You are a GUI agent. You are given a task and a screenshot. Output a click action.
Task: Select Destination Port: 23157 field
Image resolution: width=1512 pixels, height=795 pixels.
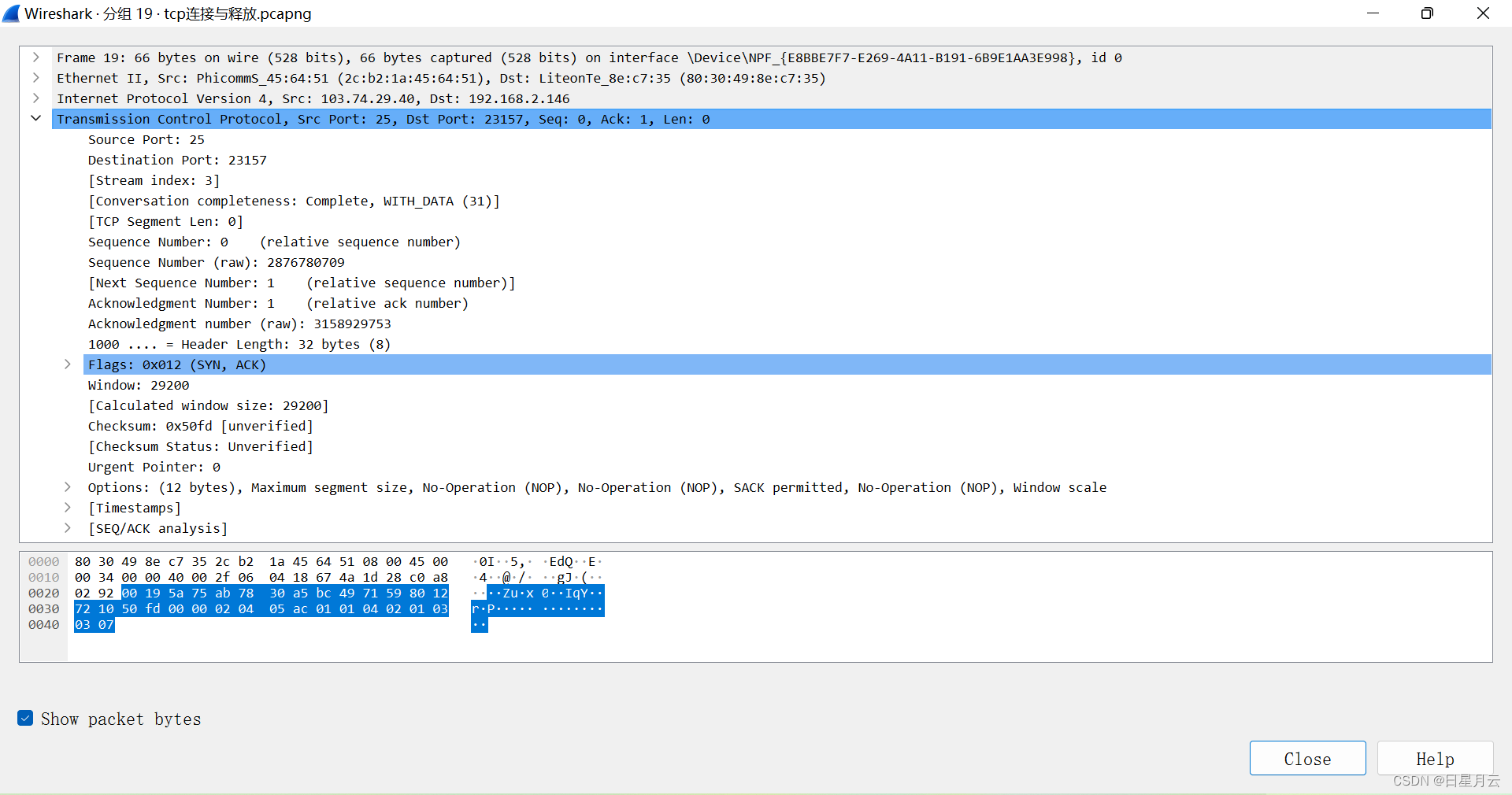click(177, 160)
